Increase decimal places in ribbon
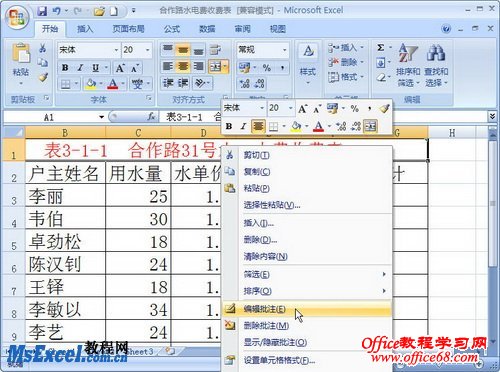Image resolution: width=500 pixels, height=372 pixels. [x=245, y=83]
